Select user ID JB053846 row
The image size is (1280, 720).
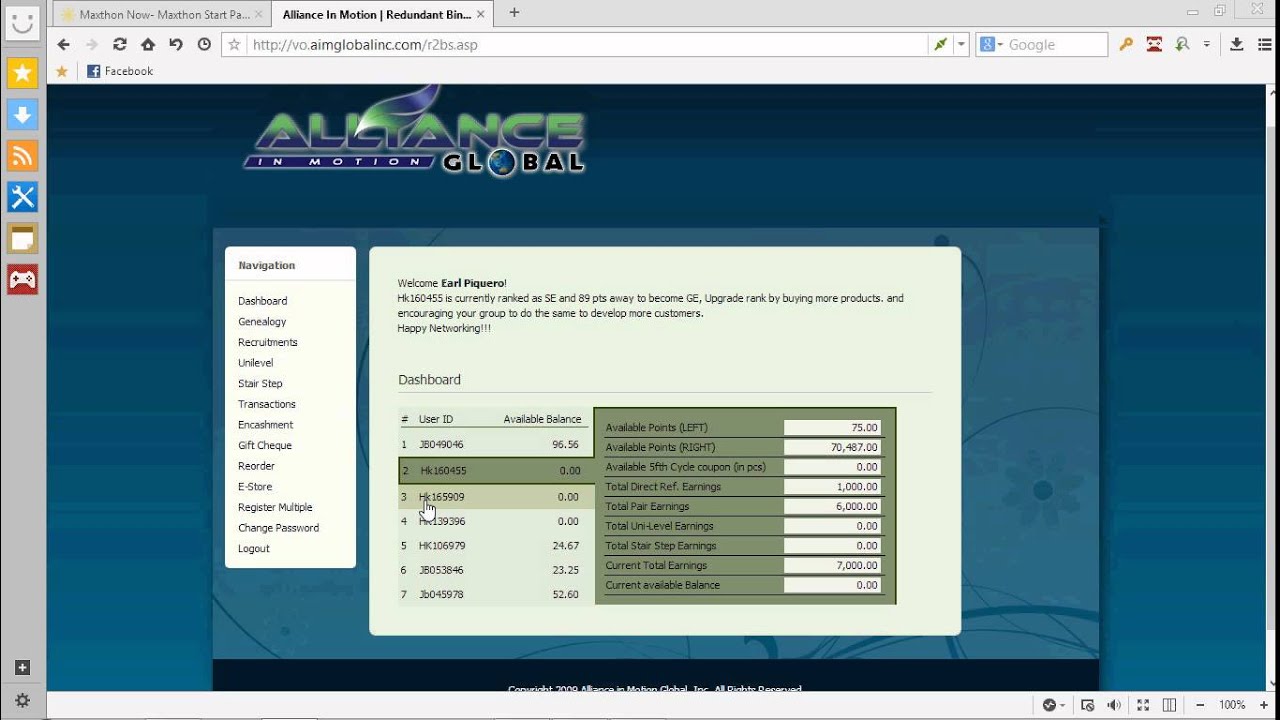coord(496,570)
